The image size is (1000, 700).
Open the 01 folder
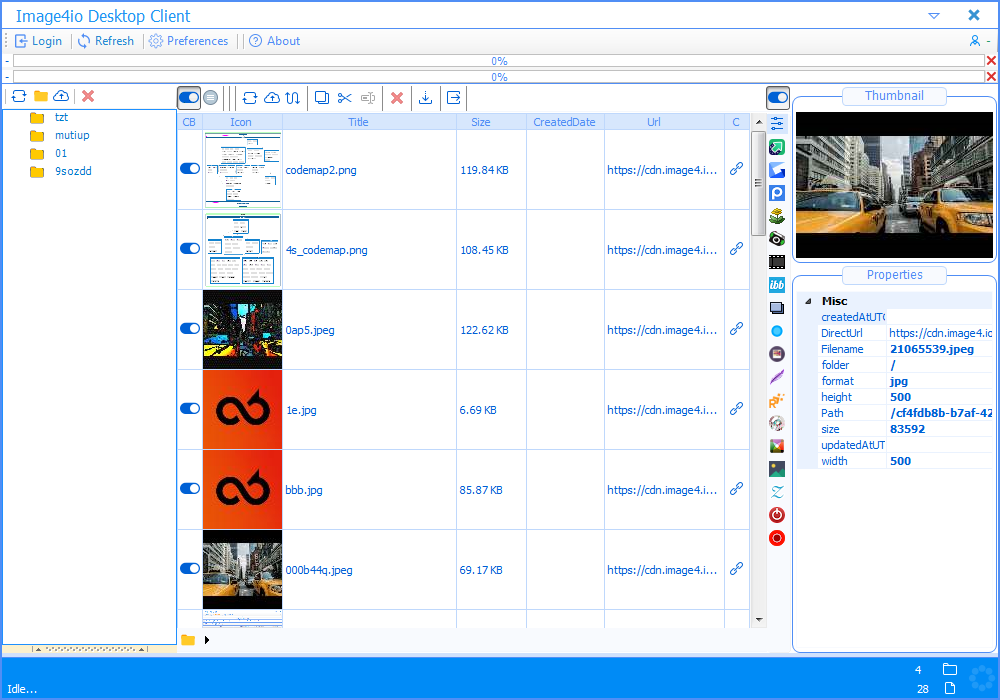tap(61, 153)
